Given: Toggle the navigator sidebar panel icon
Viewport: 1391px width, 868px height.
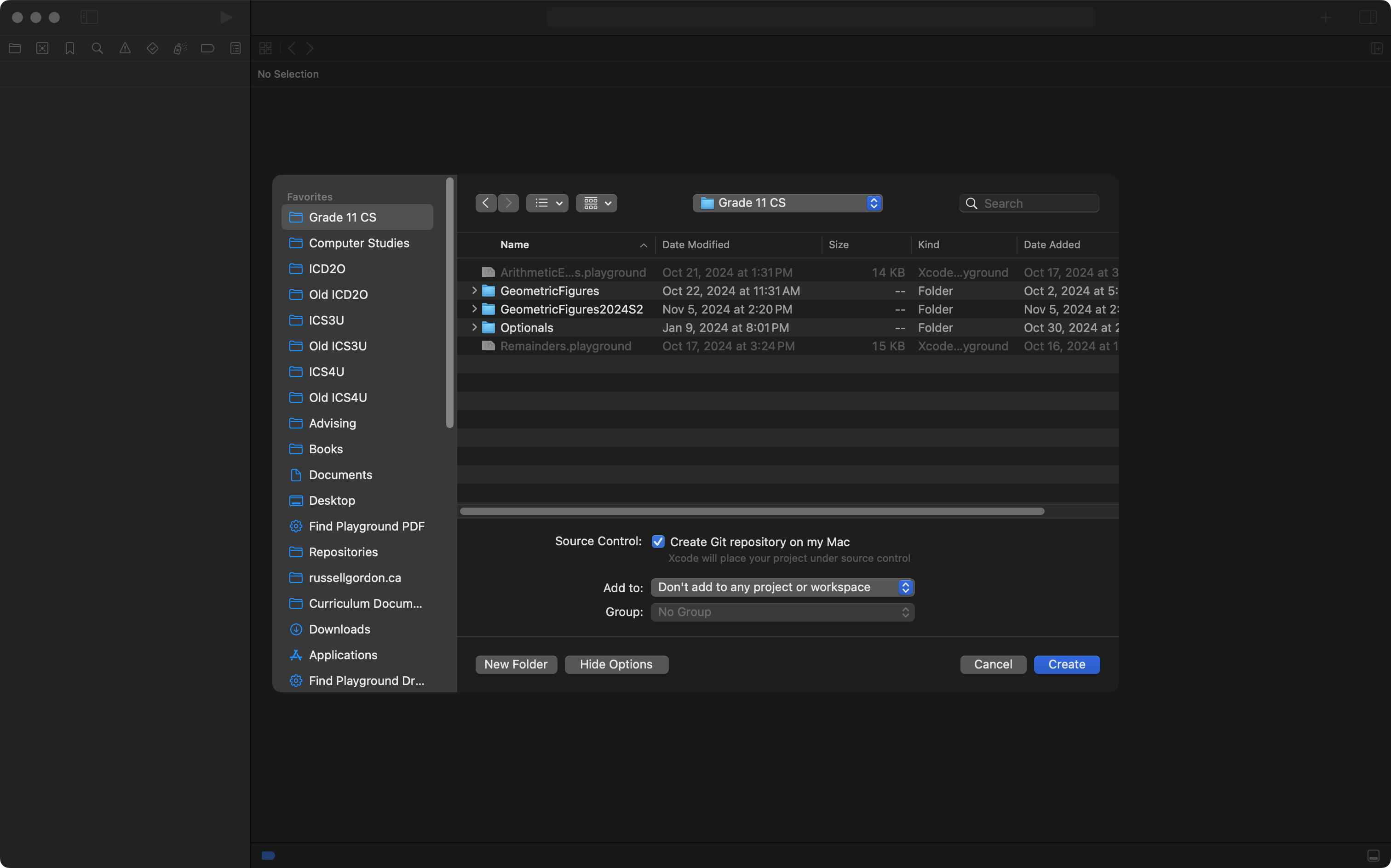Looking at the screenshot, I should pyautogui.click(x=89, y=18).
